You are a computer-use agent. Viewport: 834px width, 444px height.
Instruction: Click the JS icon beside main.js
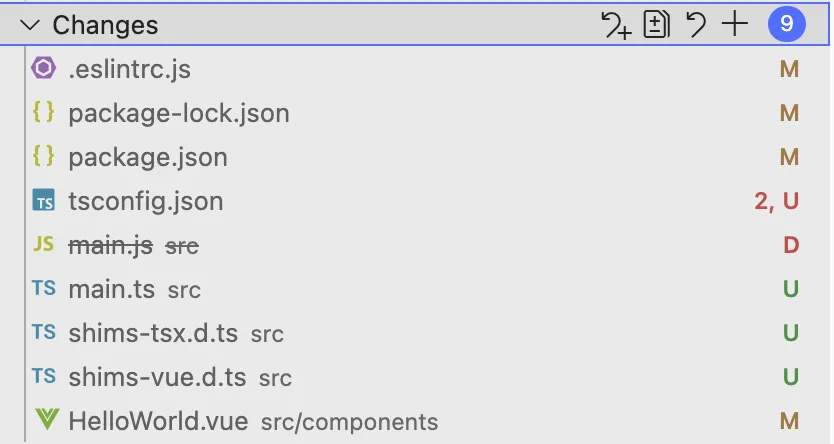point(44,244)
